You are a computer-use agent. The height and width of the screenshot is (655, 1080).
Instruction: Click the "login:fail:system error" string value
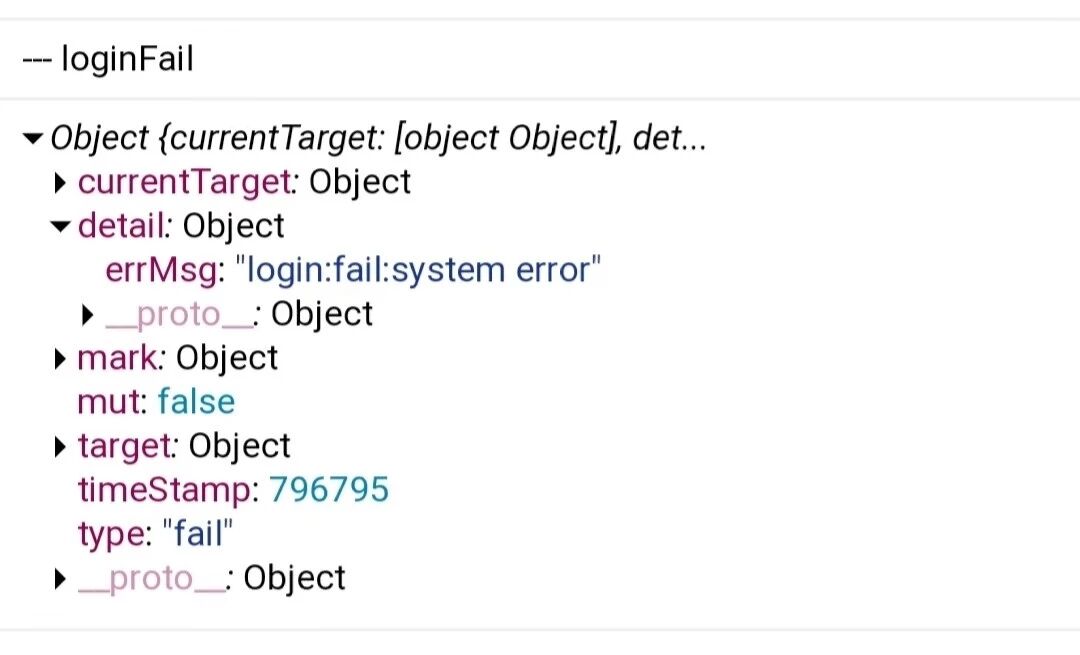coord(424,270)
